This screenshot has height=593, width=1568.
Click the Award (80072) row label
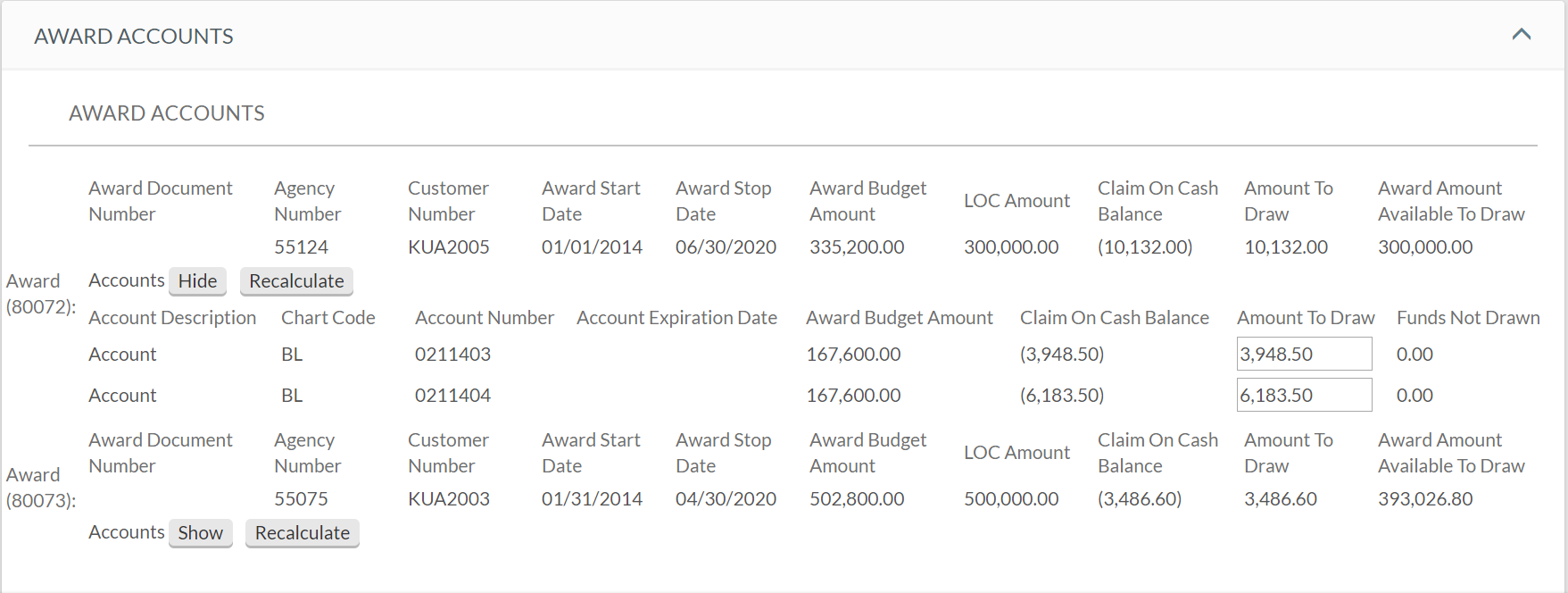pos(40,294)
